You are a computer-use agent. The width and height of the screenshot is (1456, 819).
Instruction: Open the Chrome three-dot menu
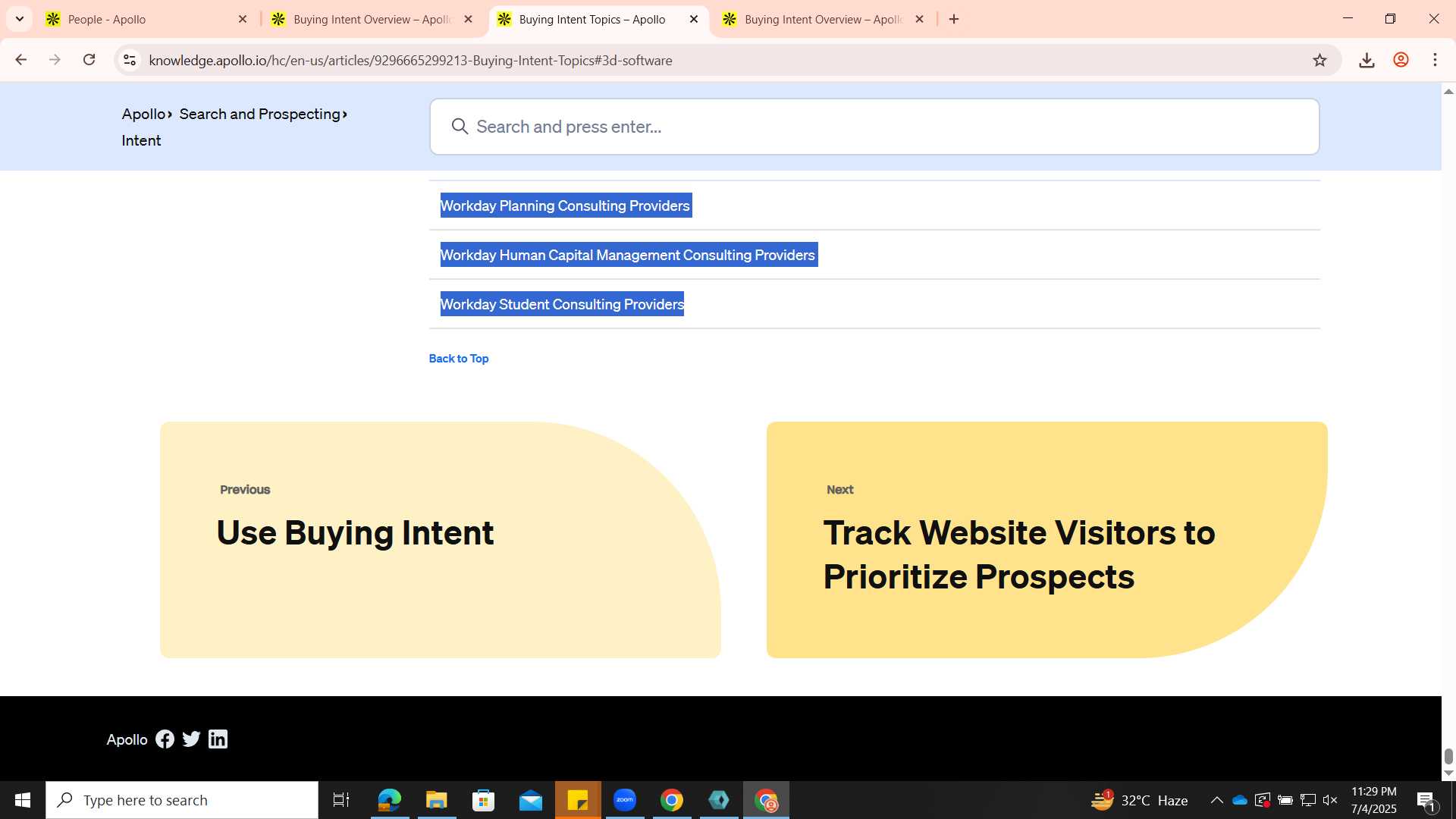pos(1435,60)
